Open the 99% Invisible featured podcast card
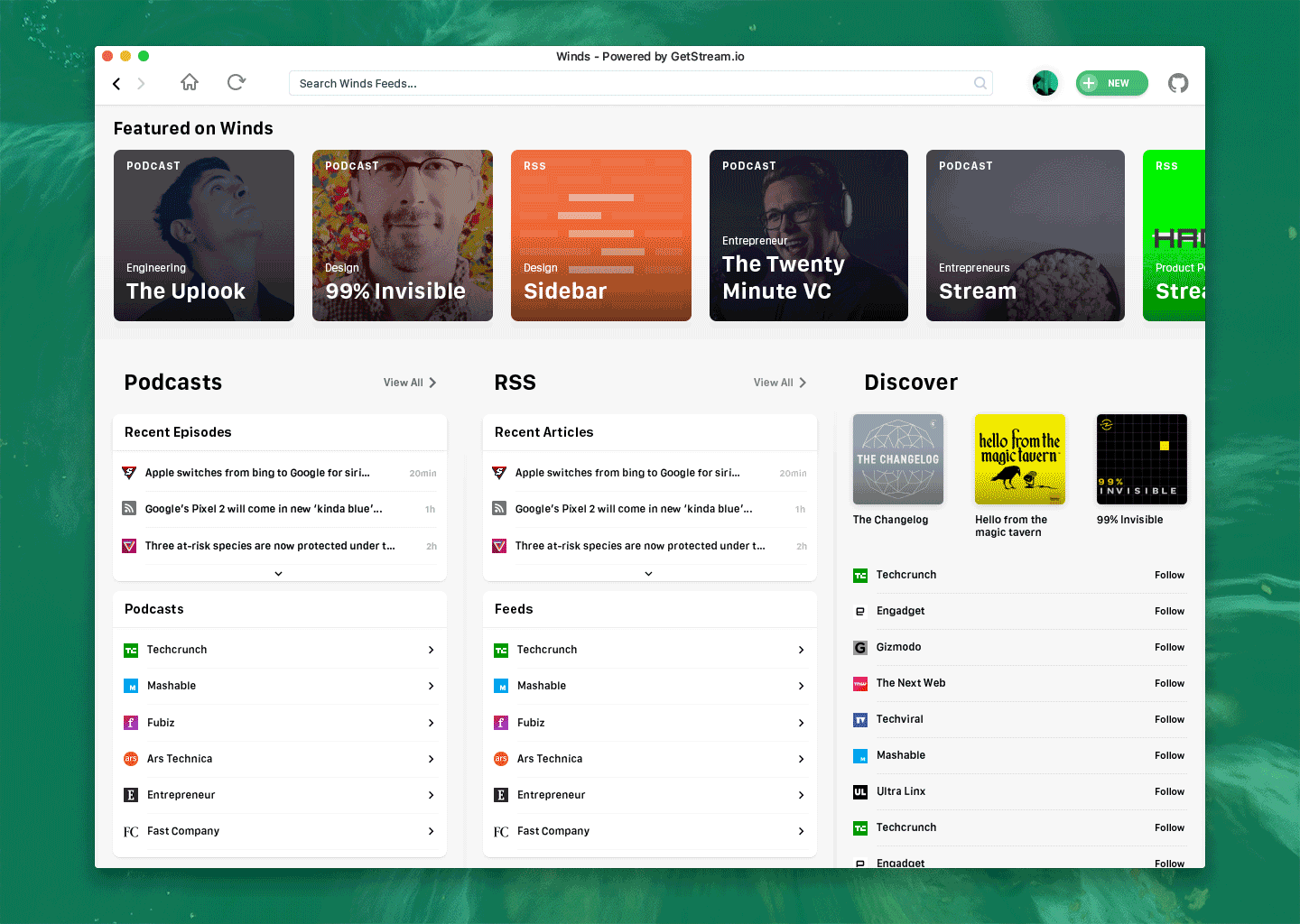Viewport: 1300px width, 924px height. [402, 235]
